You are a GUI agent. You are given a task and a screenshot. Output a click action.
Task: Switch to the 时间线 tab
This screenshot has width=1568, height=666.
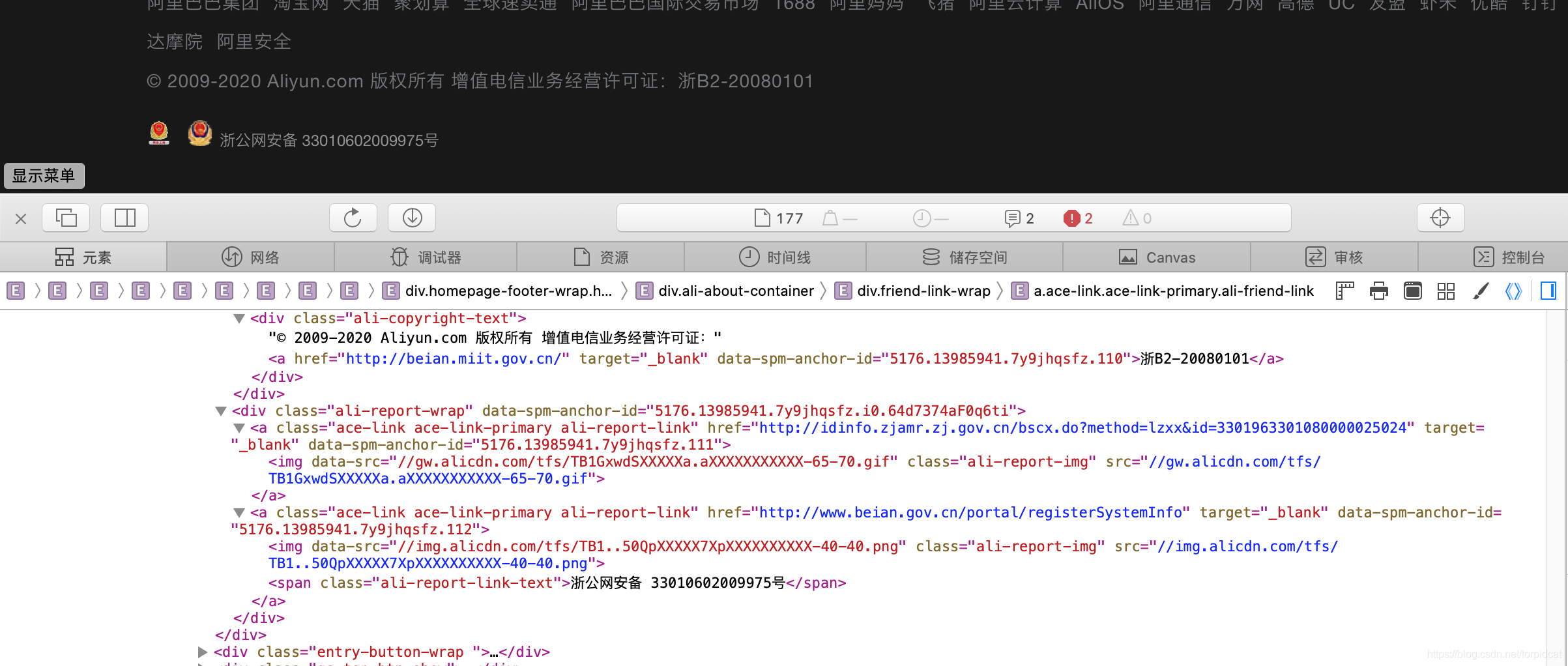[776, 257]
